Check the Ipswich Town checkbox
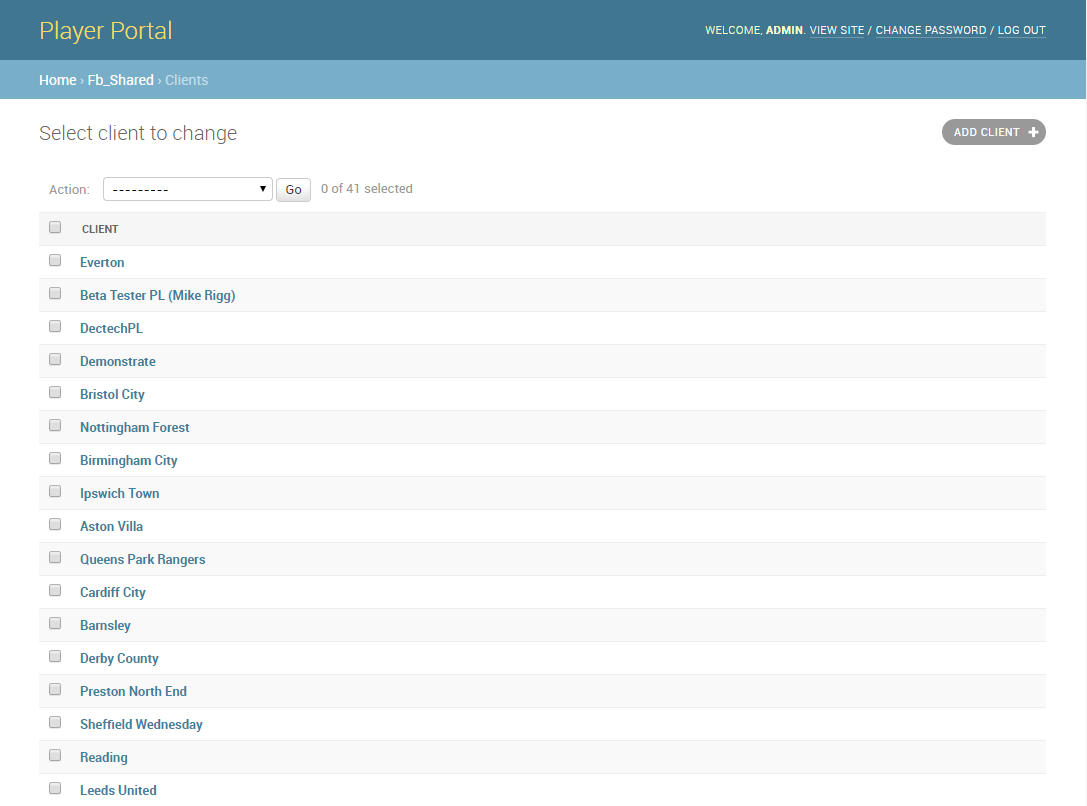This screenshot has width=1087, height=806. point(55,491)
